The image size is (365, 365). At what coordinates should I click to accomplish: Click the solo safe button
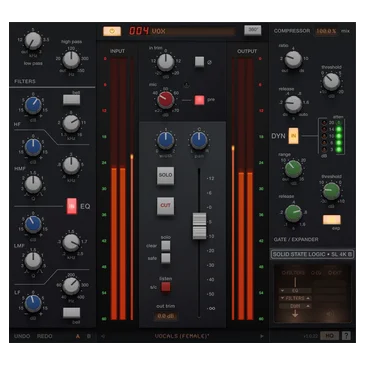point(166,258)
